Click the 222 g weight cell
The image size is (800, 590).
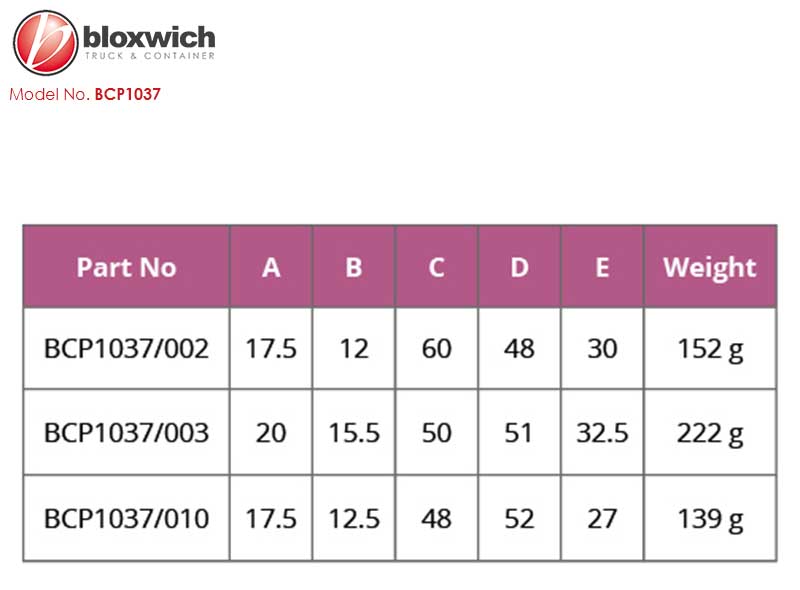(x=710, y=433)
